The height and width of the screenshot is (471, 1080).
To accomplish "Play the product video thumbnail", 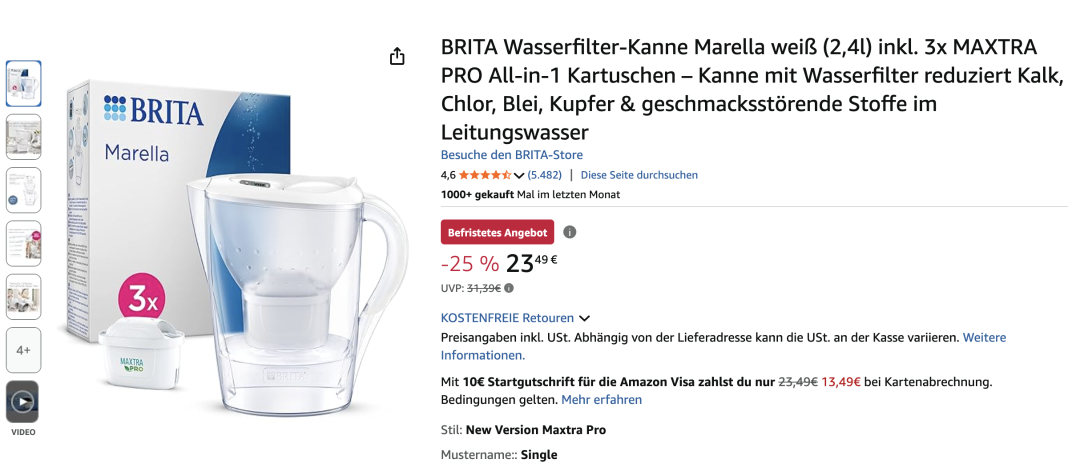I will click(x=23, y=402).
